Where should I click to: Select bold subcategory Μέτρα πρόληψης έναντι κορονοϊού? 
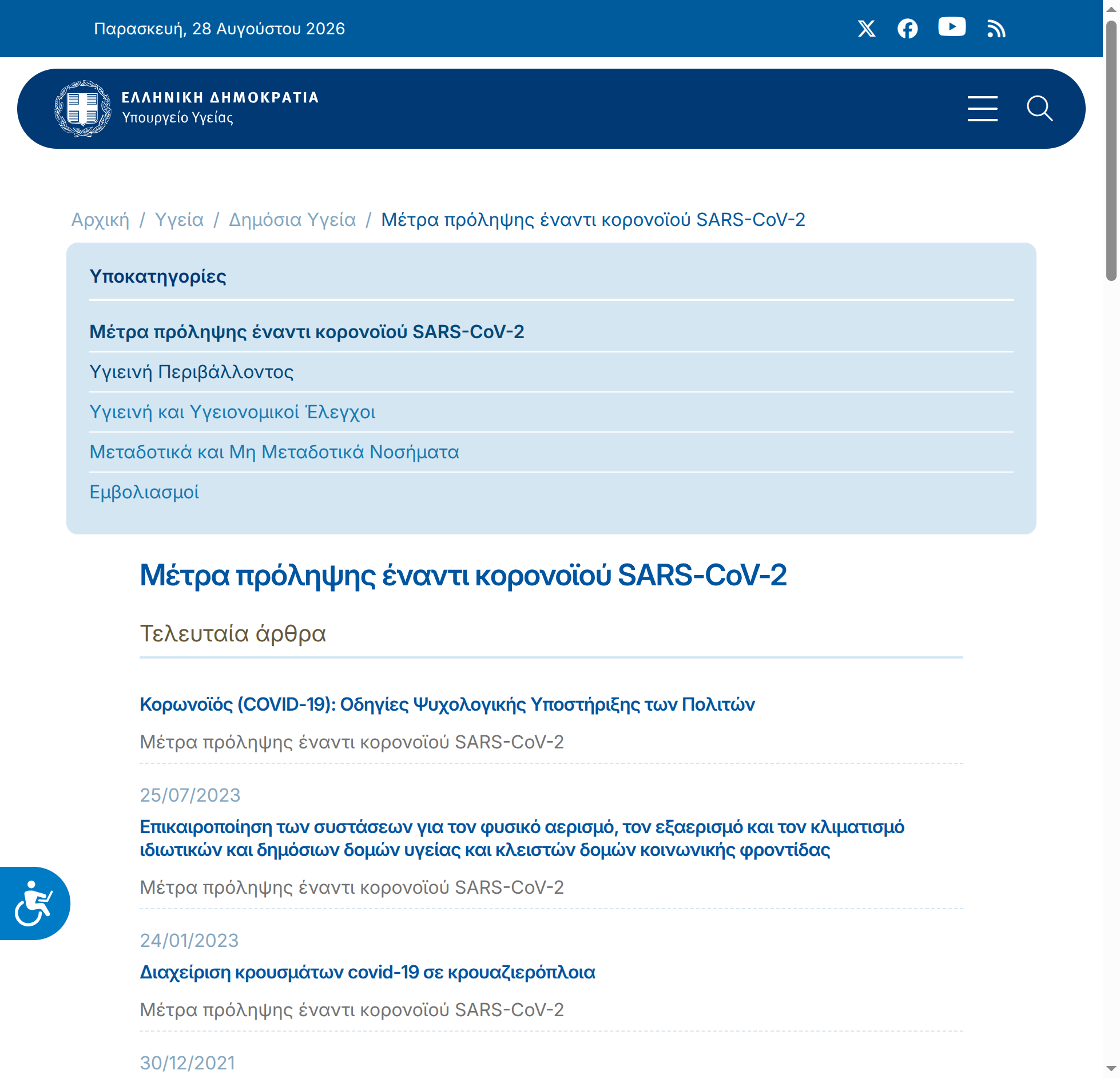click(307, 332)
